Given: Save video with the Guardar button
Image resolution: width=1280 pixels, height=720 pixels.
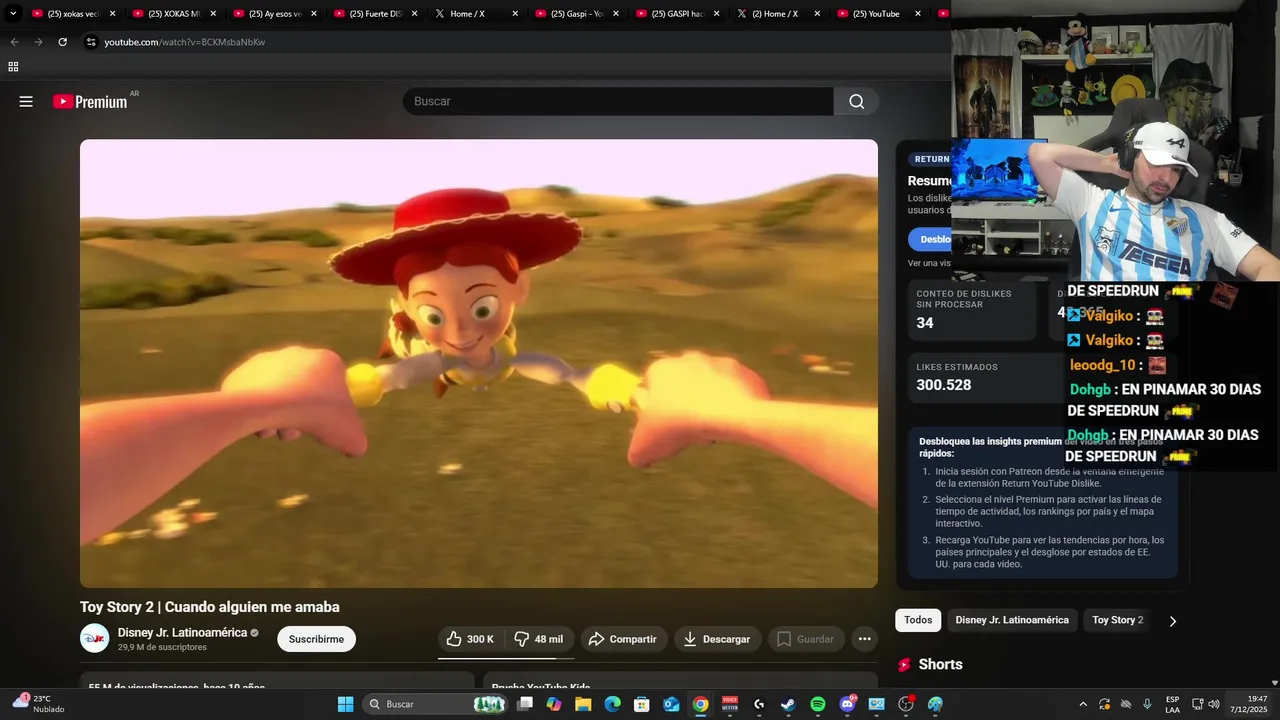Looking at the screenshot, I should 805,639.
